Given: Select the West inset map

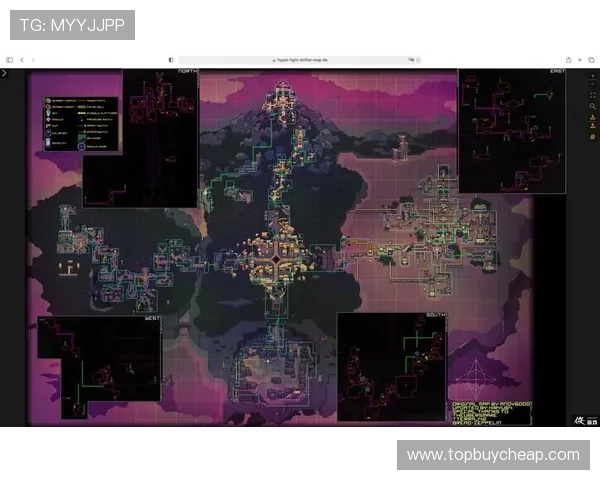Looking at the screenshot, I should click(98, 360).
